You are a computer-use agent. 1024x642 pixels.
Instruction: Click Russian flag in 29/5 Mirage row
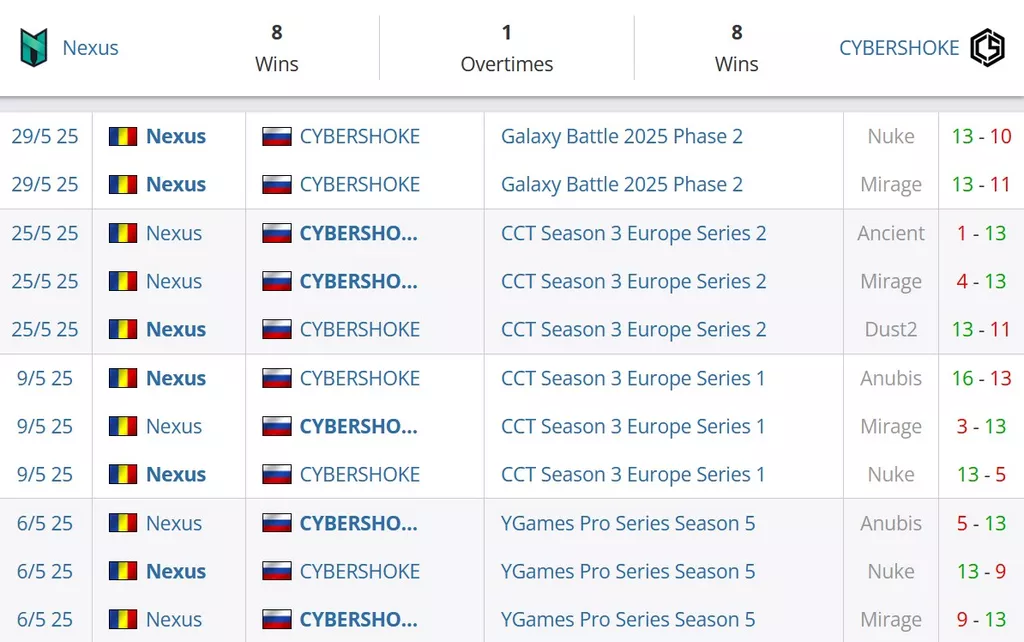276,184
